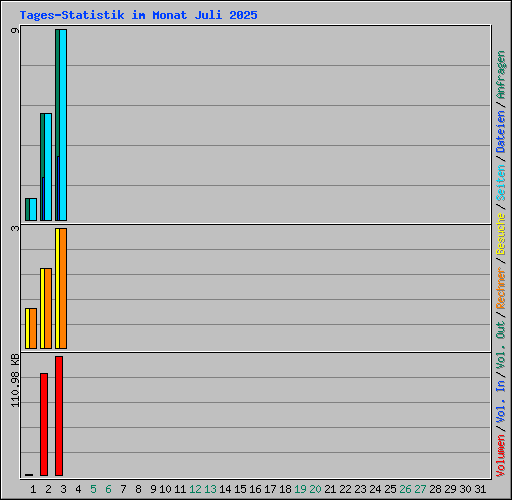Click the tall cyan bar for day 3
Screen dimensions: 512x500
pyautogui.click(x=63, y=125)
